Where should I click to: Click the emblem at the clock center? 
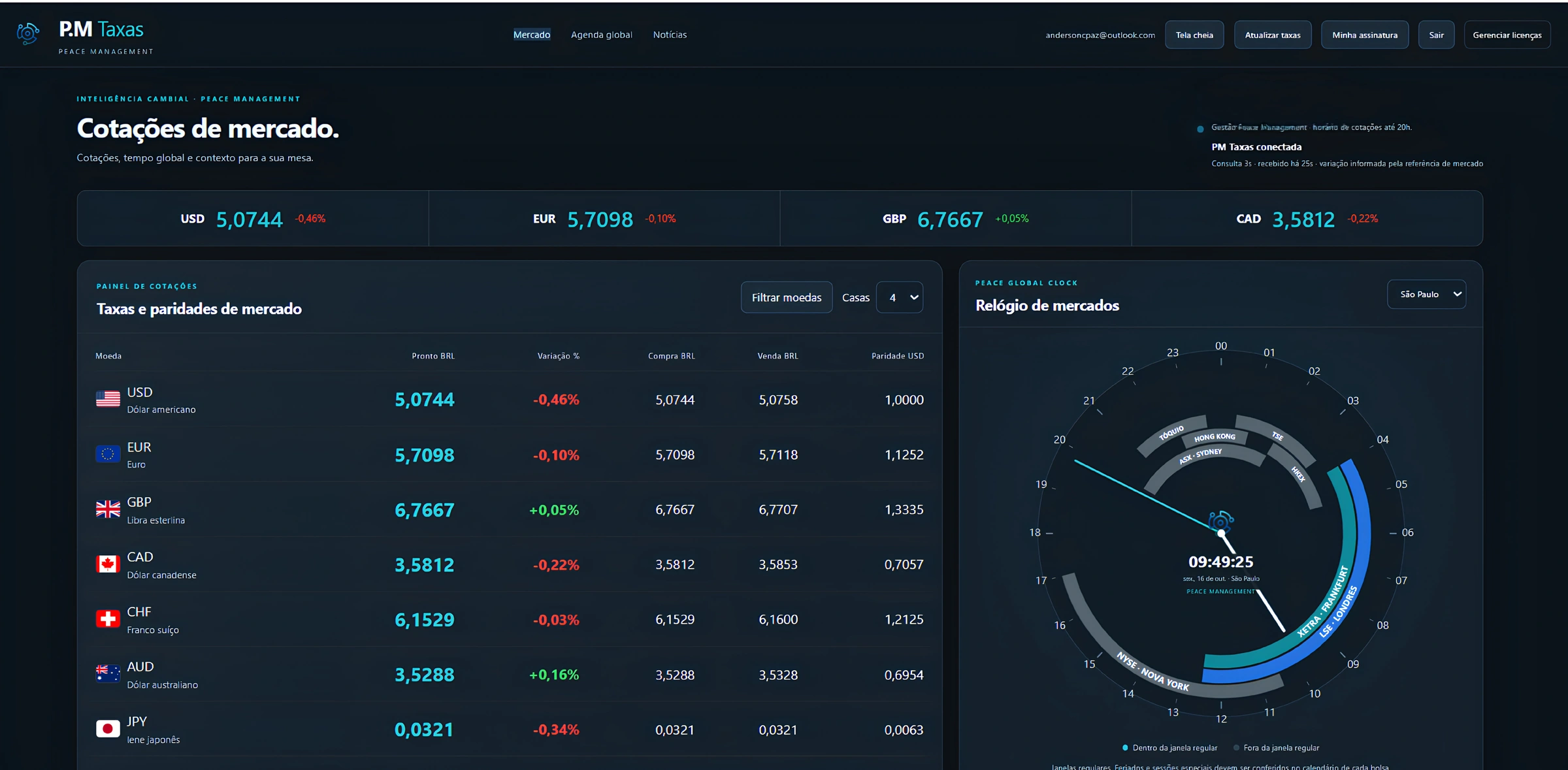[1220, 522]
